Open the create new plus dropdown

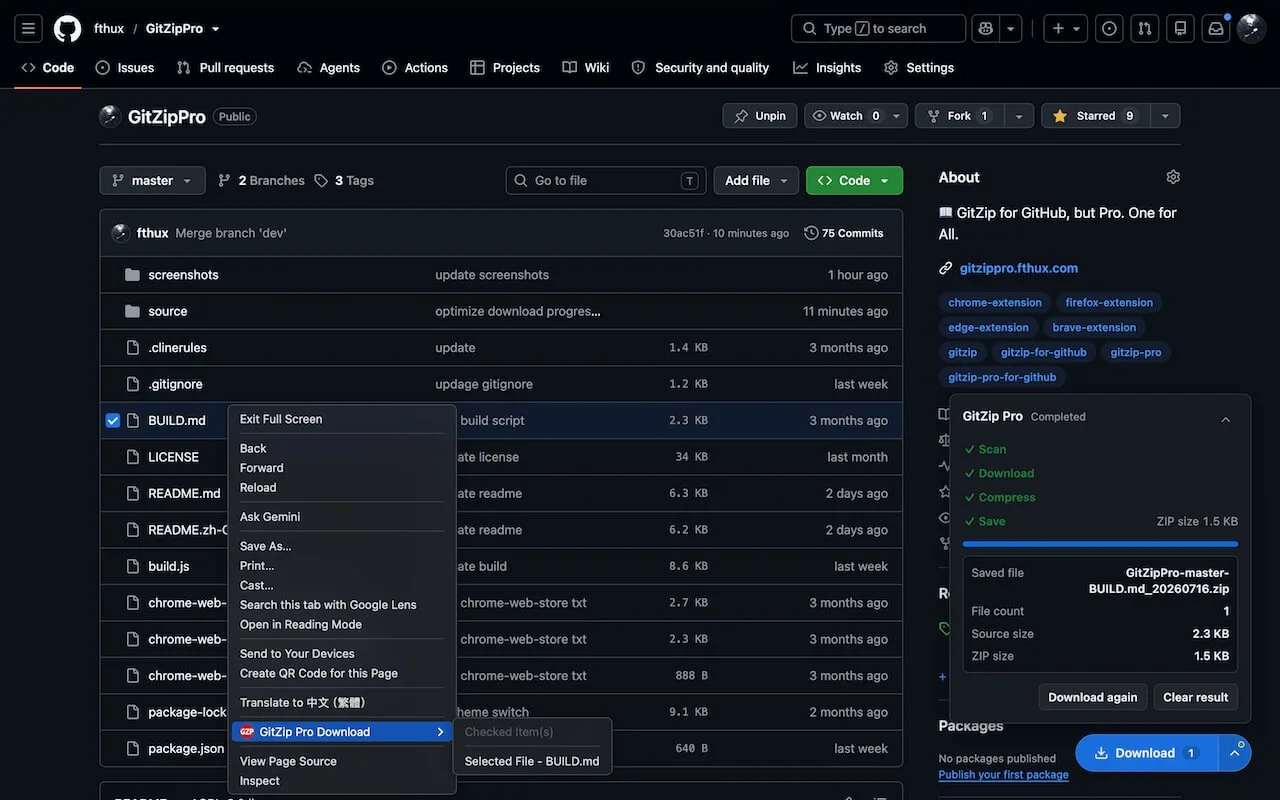pos(1066,29)
